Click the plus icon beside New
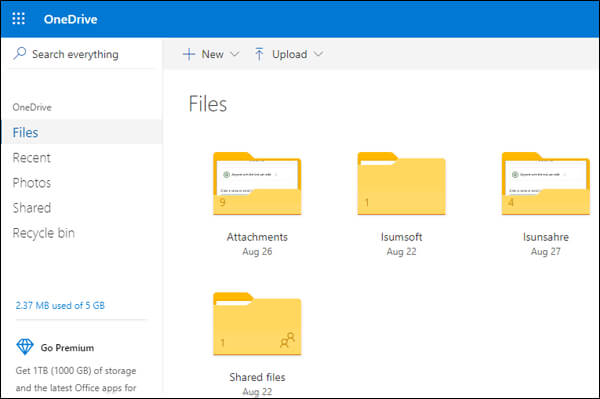 189,54
